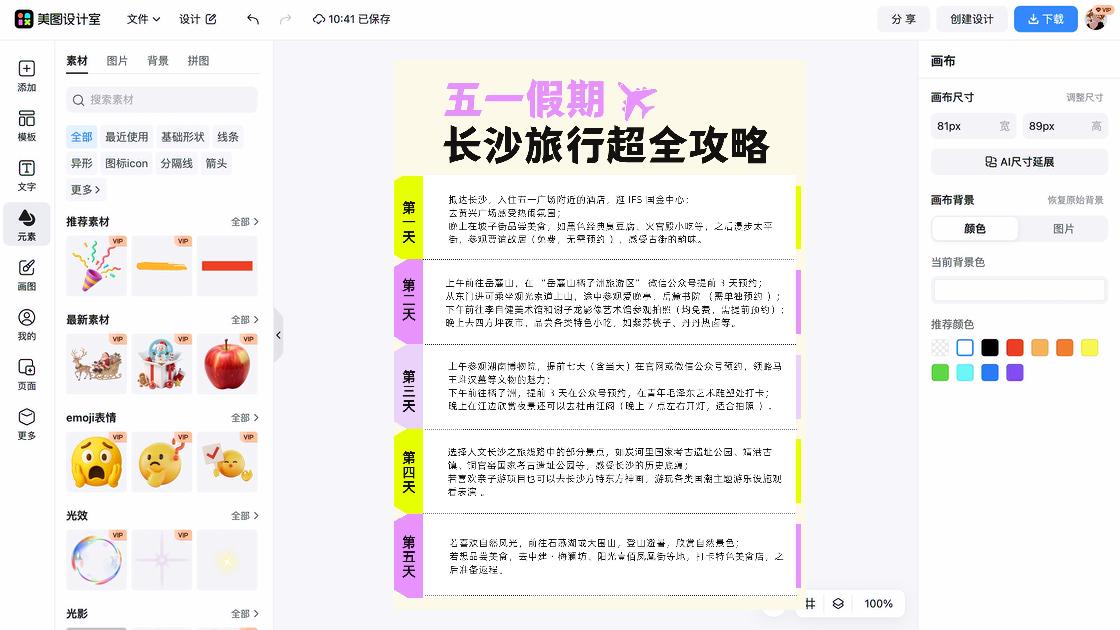
Task: Pick the transparent checkerboard color swatch
Action: point(940,347)
